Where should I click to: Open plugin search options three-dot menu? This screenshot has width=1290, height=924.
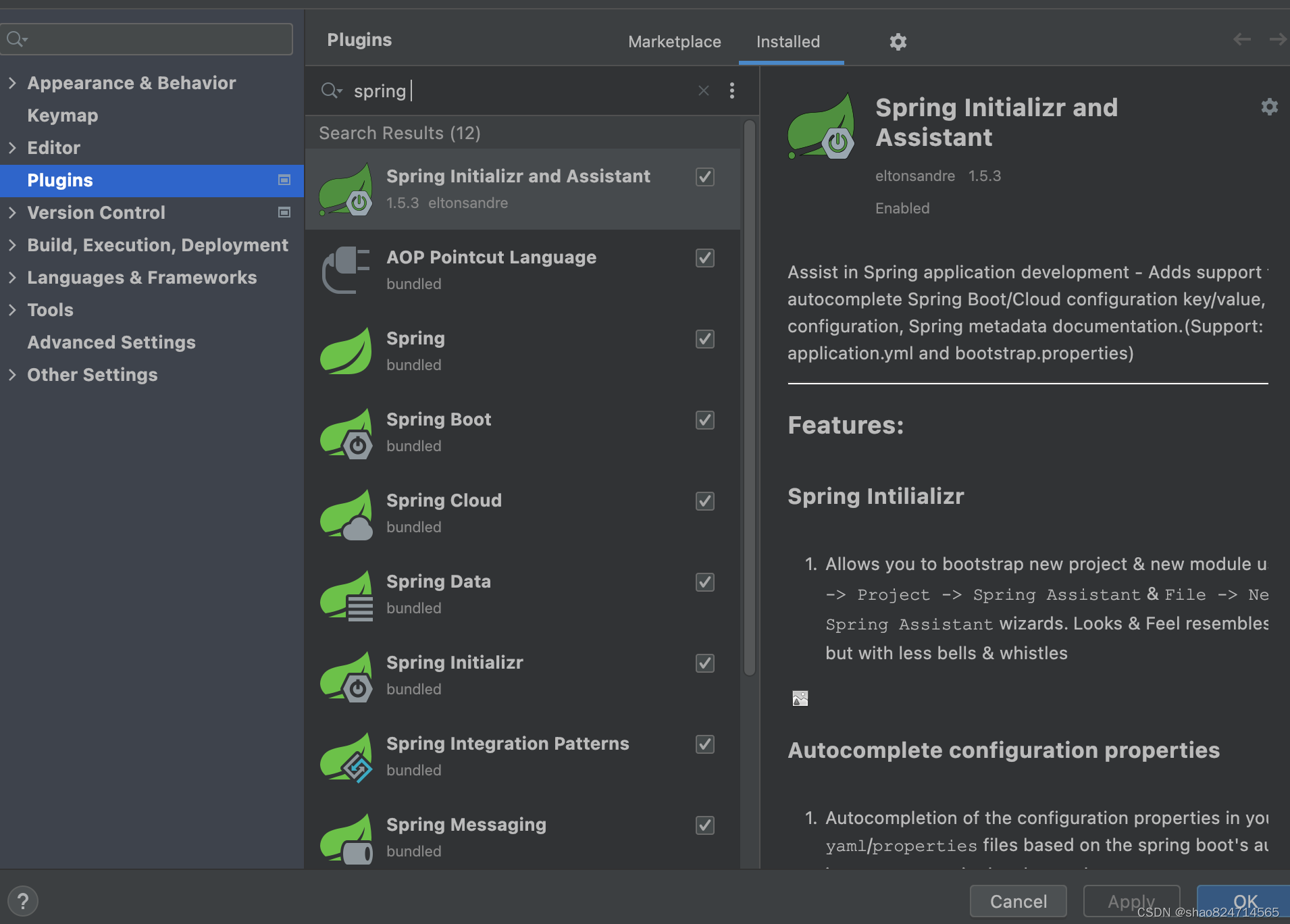tap(732, 91)
